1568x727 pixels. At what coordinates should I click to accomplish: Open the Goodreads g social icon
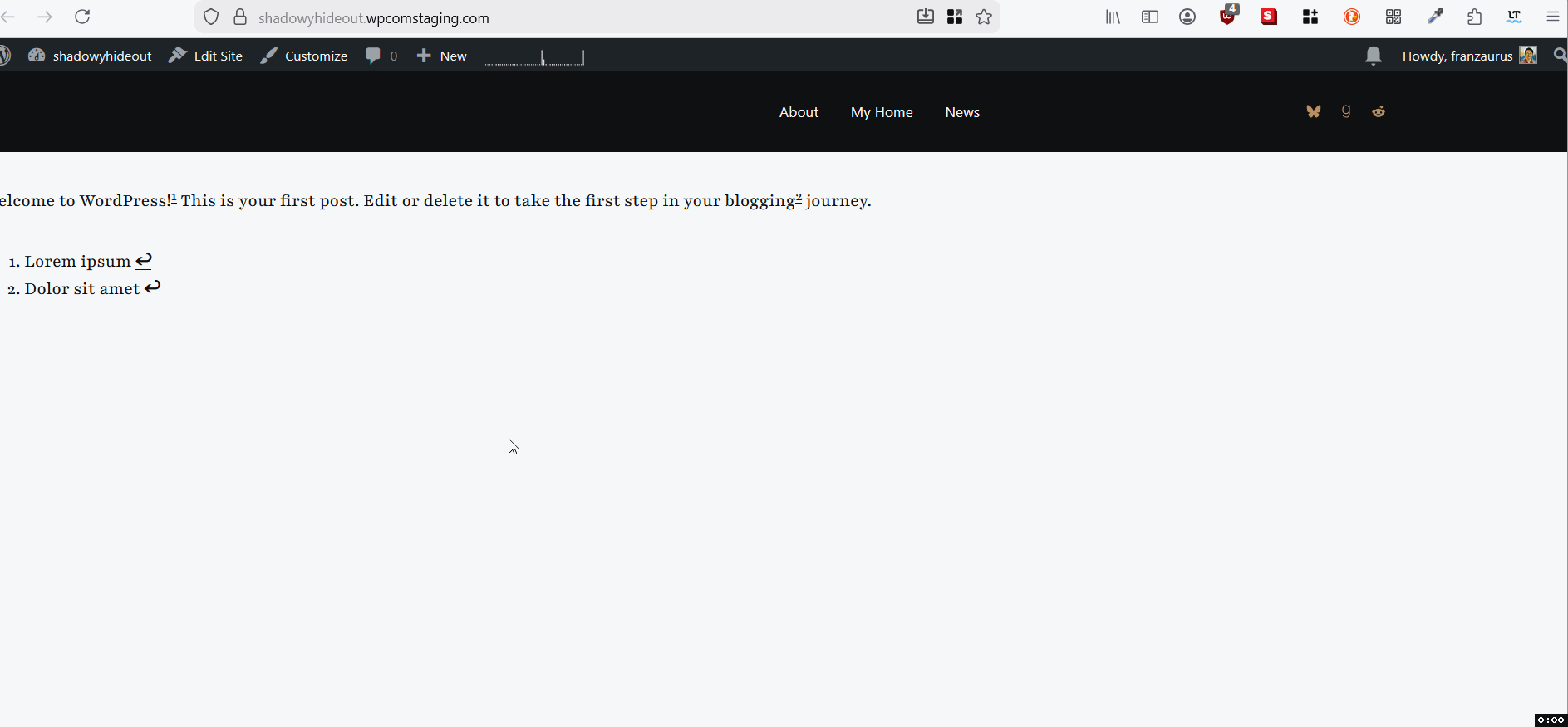[1346, 111]
